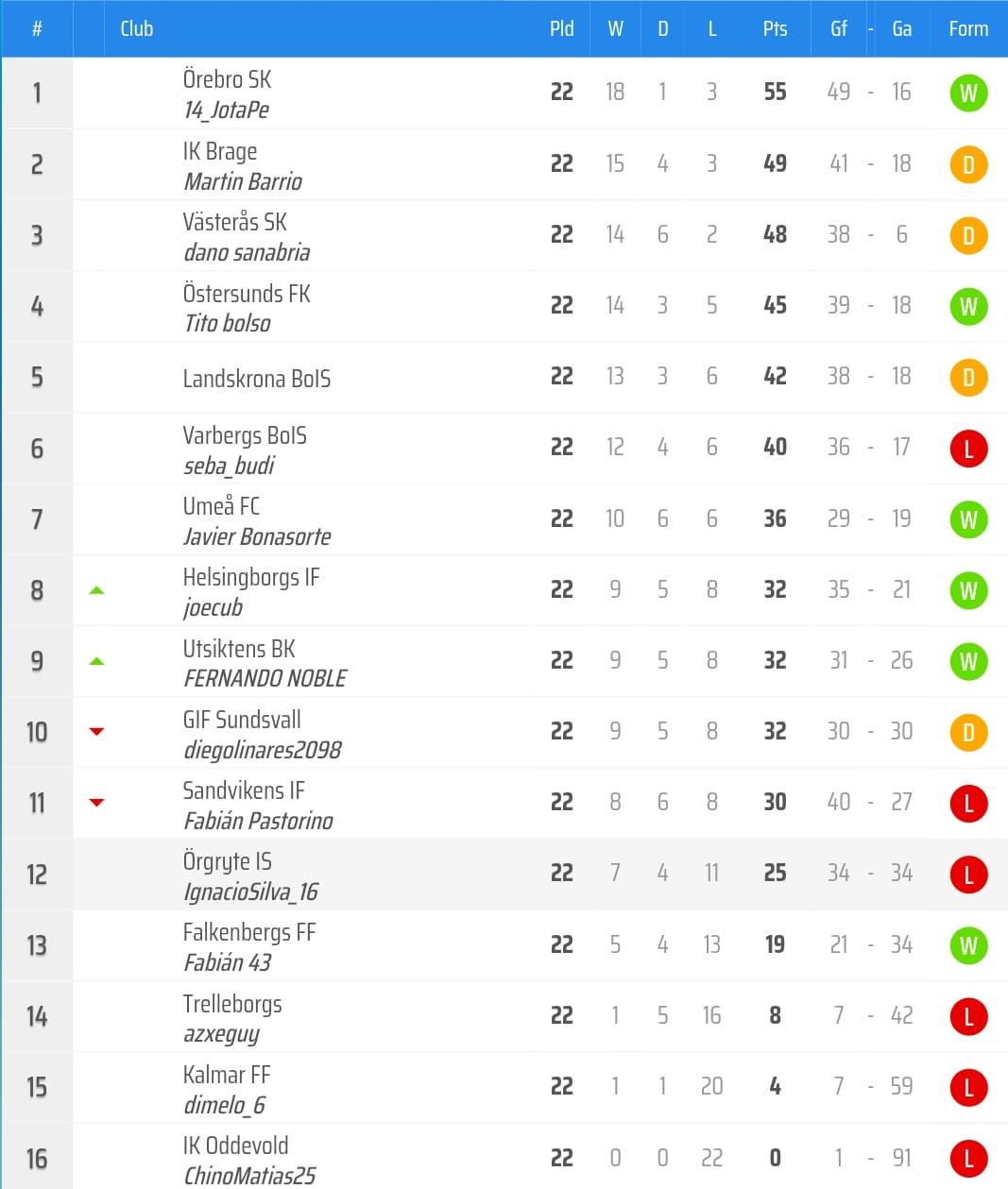Click the red down arrow beside Sandvikens IF
Screen dimensions: 1008x1189
(96, 803)
